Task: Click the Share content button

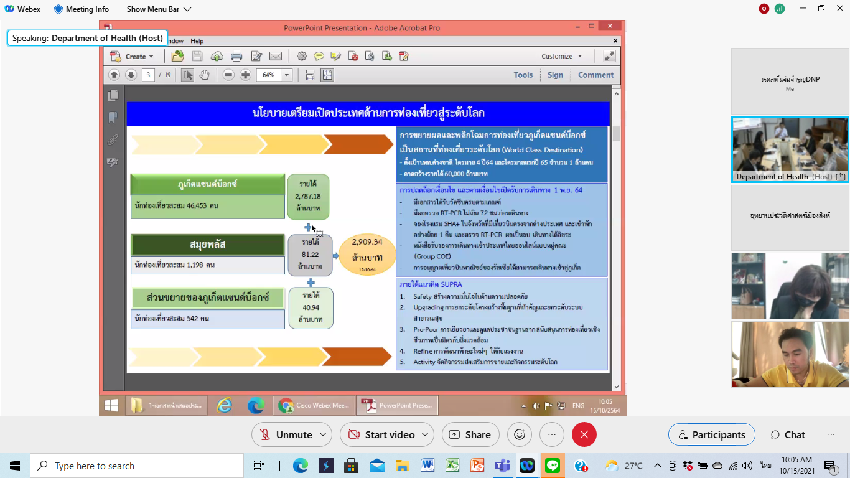Action: 470,435
